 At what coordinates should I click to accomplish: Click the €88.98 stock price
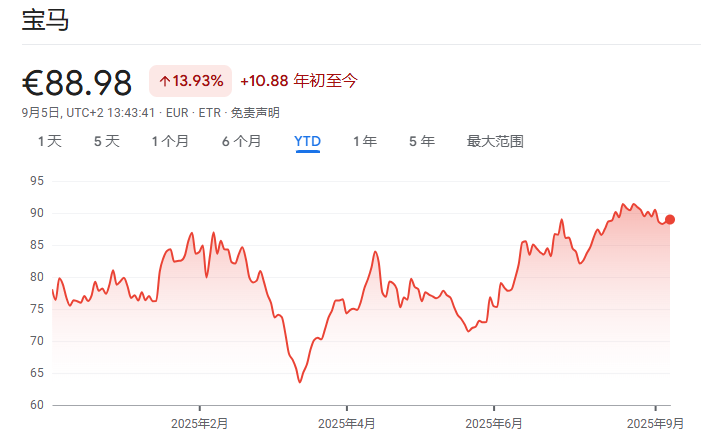coord(77,83)
